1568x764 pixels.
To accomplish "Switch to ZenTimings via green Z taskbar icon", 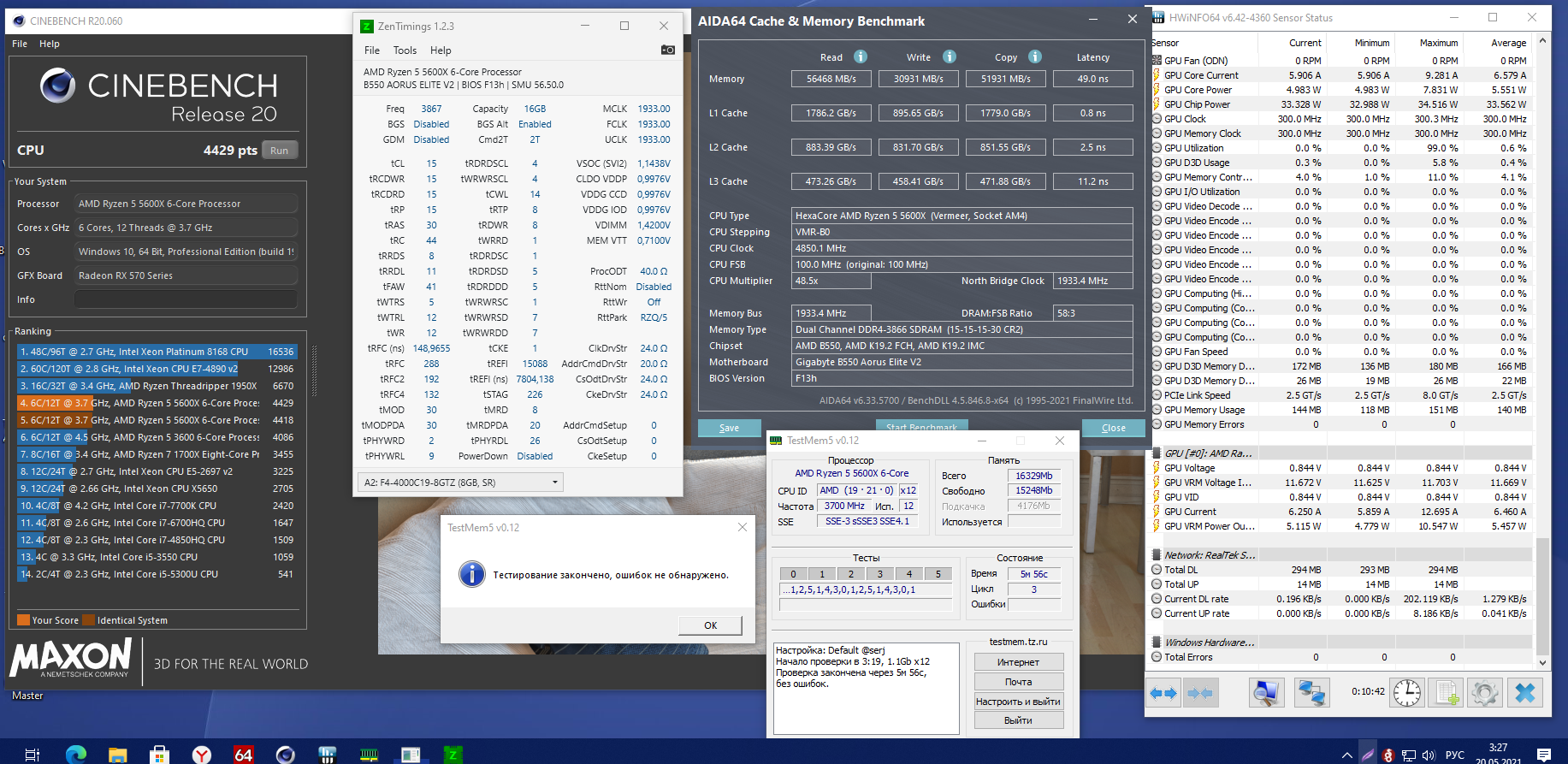I will click(x=453, y=754).
